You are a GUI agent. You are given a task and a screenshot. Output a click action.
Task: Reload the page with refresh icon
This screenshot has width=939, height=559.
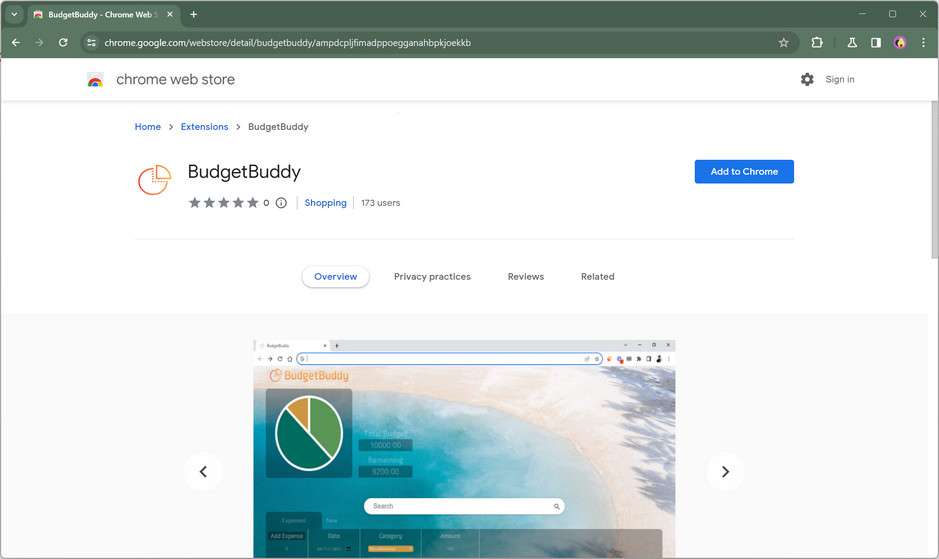tap(63, 43)
